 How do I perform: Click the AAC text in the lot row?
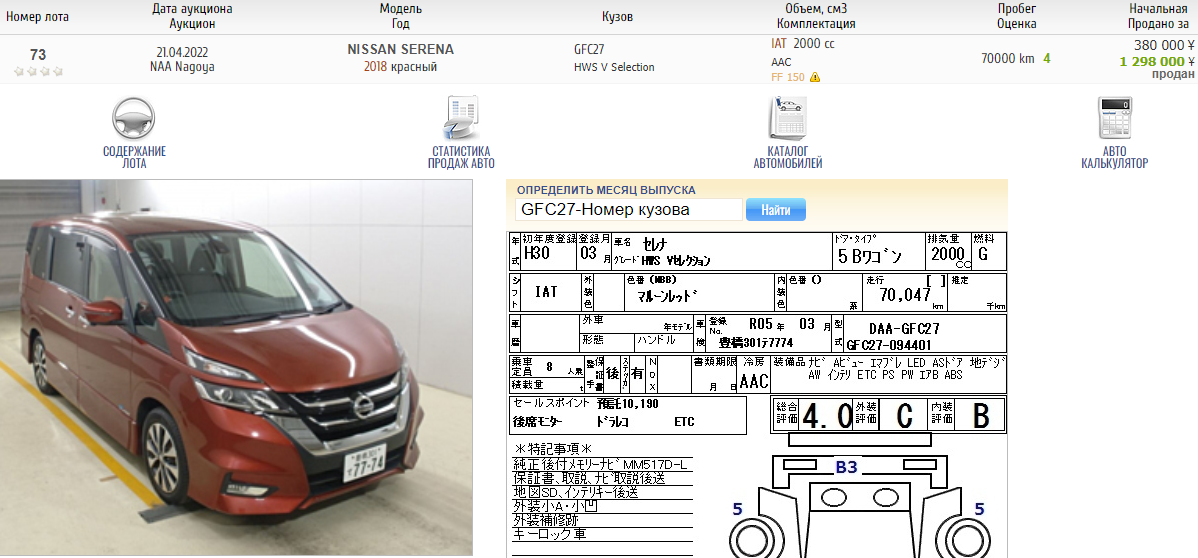tap(781, 62)
